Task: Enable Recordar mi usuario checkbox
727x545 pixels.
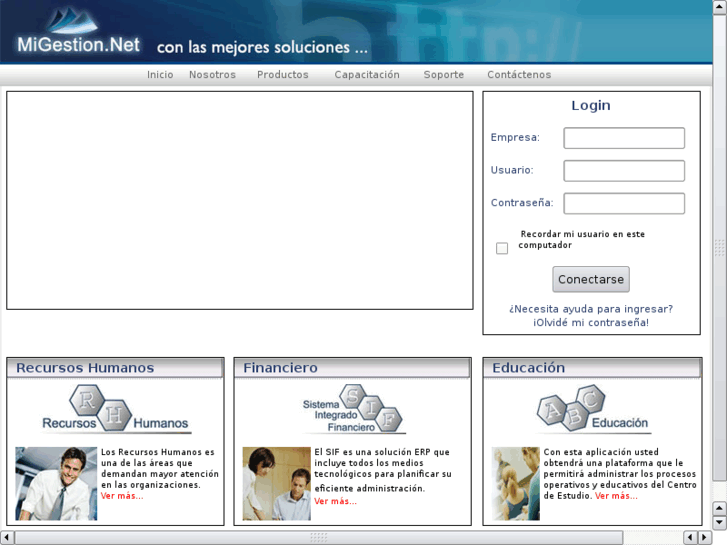Action: [x=502, y=248]
